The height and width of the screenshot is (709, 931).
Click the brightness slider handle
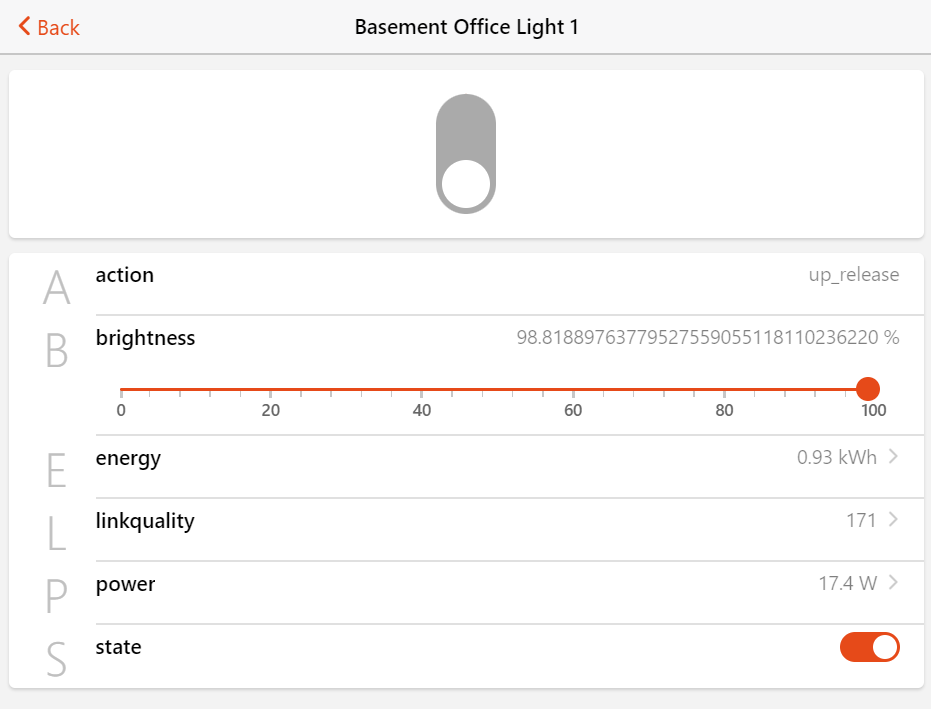click(868, 389)
